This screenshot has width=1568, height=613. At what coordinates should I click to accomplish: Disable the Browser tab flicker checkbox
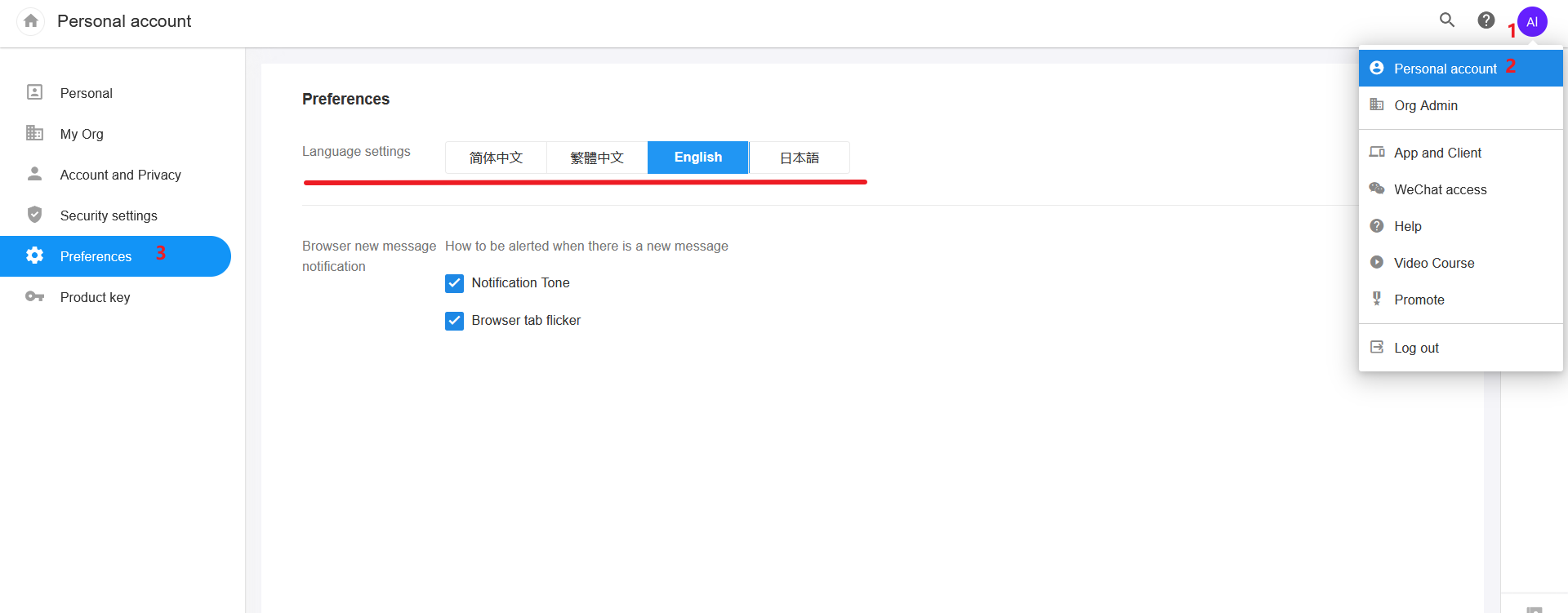click(454, 321)
